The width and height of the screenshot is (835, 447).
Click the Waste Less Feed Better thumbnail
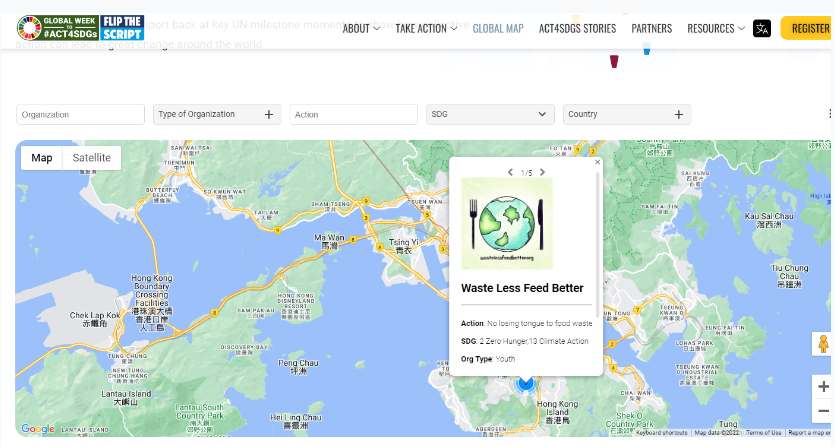507,223
